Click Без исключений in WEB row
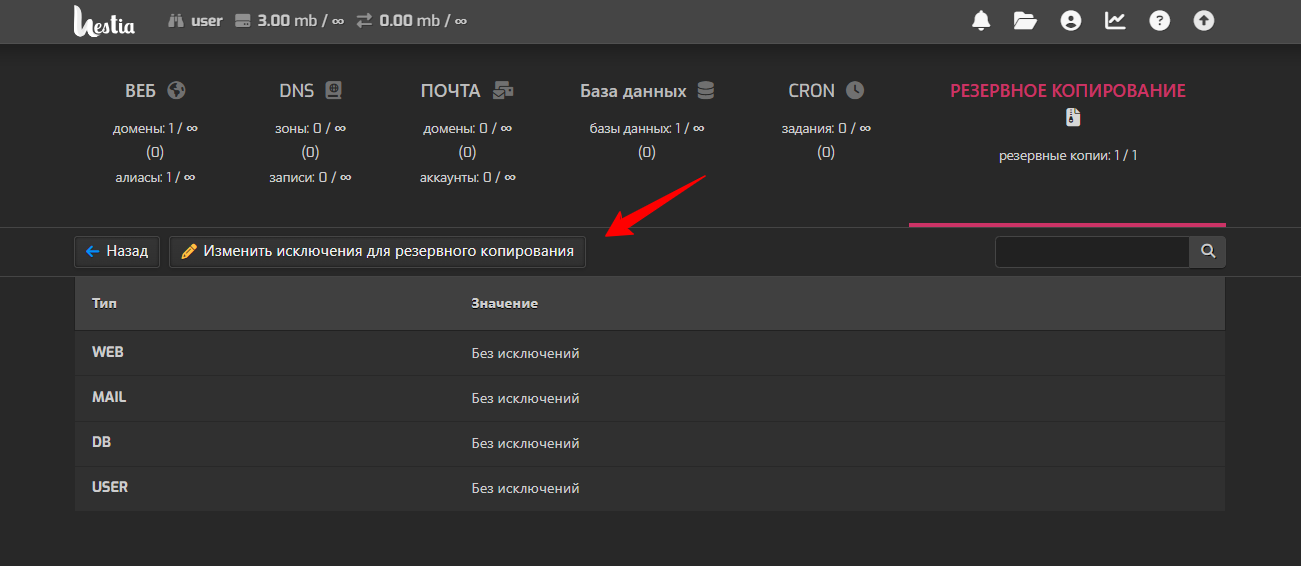Viewport: 1301px width, 566px height. 526,353
